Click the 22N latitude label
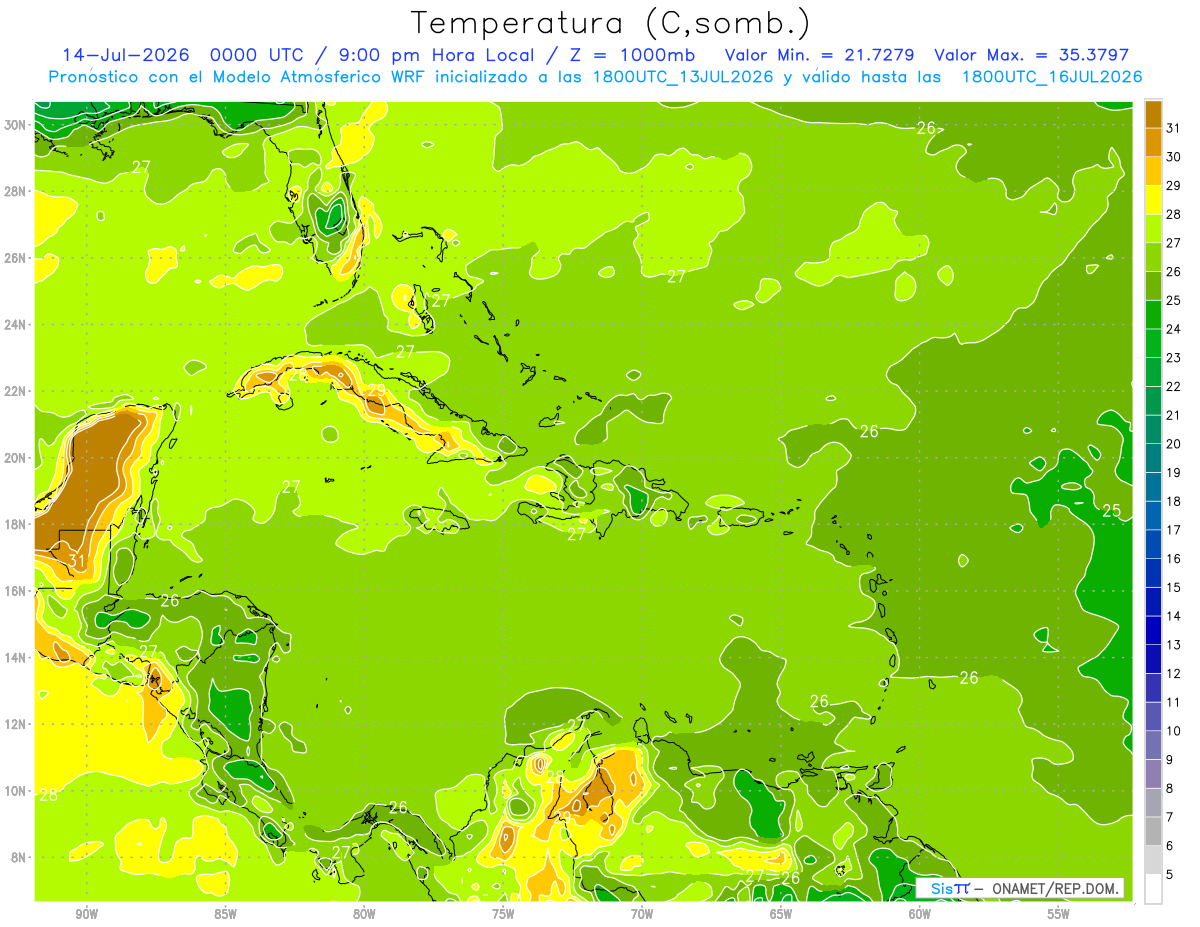The width and height of the screenshot is (1200, 927). [16, 391]
